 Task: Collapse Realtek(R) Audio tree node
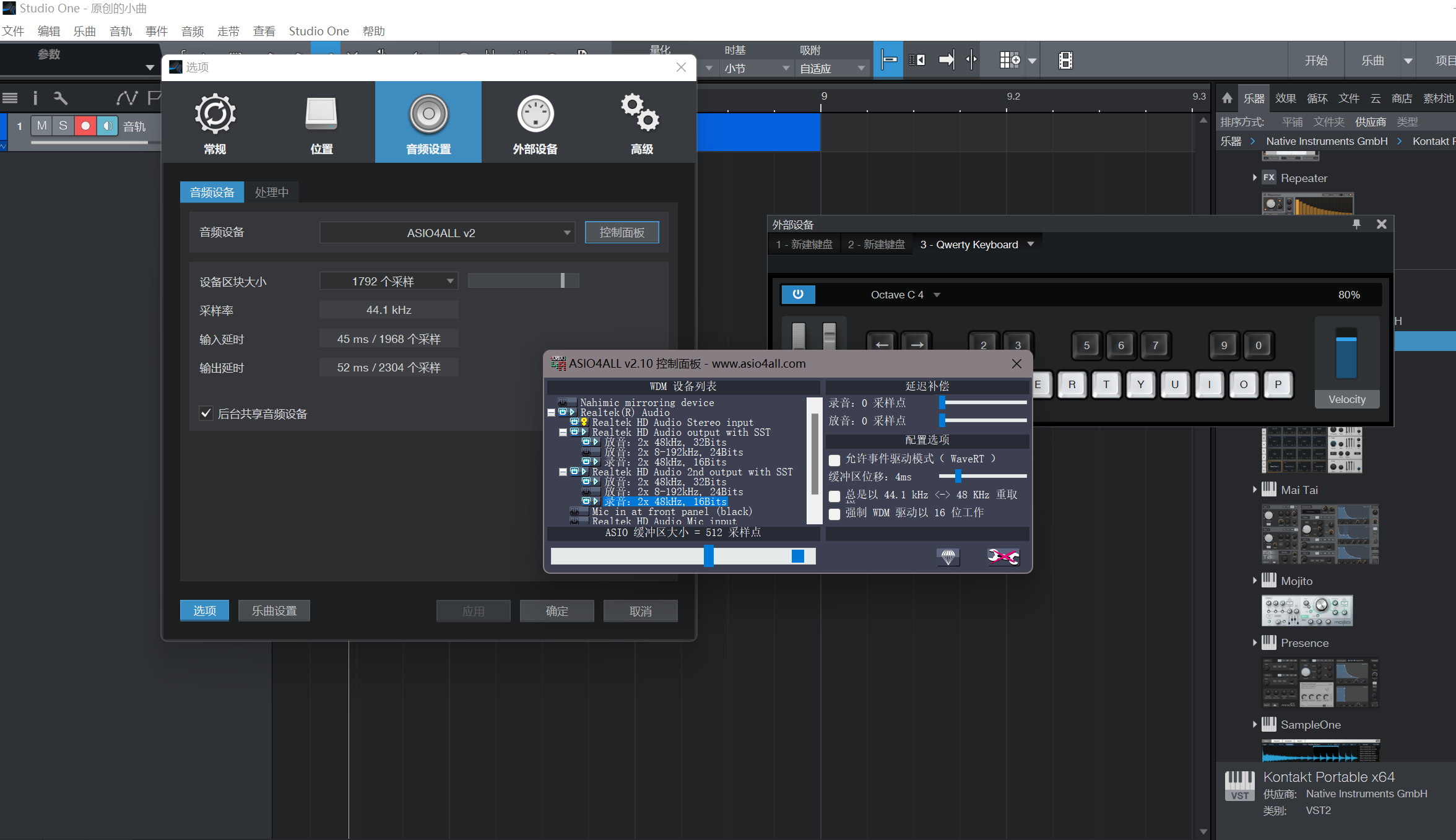tap(552, 412)
